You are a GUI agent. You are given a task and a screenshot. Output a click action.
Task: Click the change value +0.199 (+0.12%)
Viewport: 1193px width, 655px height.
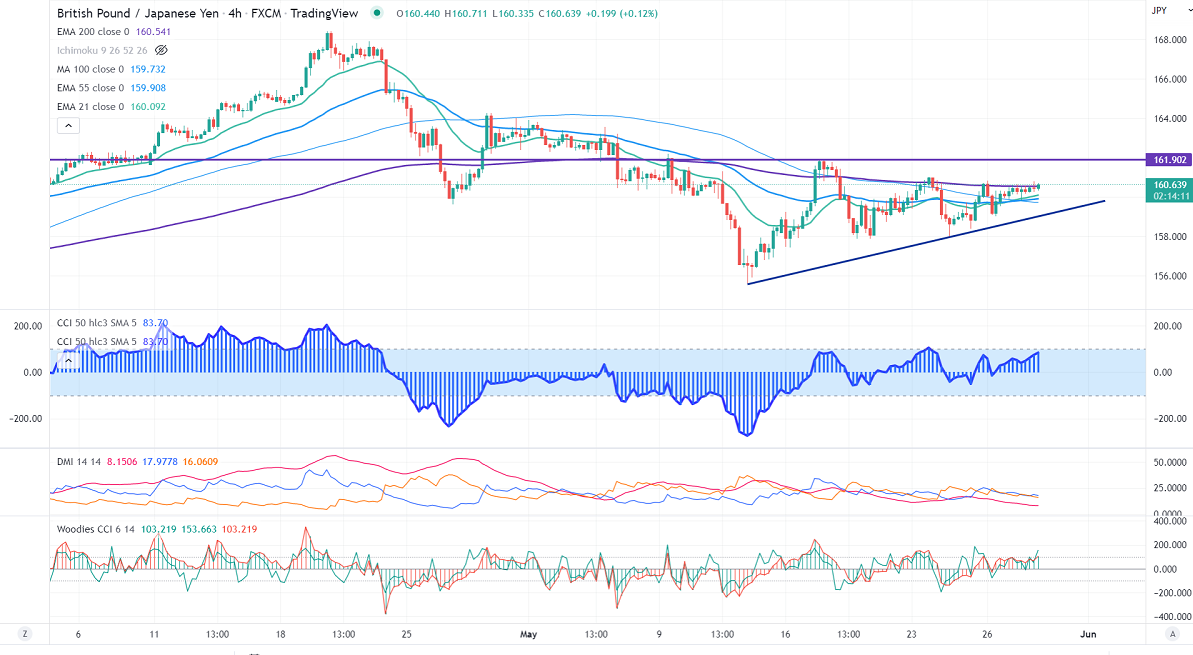tap(622, 14)
